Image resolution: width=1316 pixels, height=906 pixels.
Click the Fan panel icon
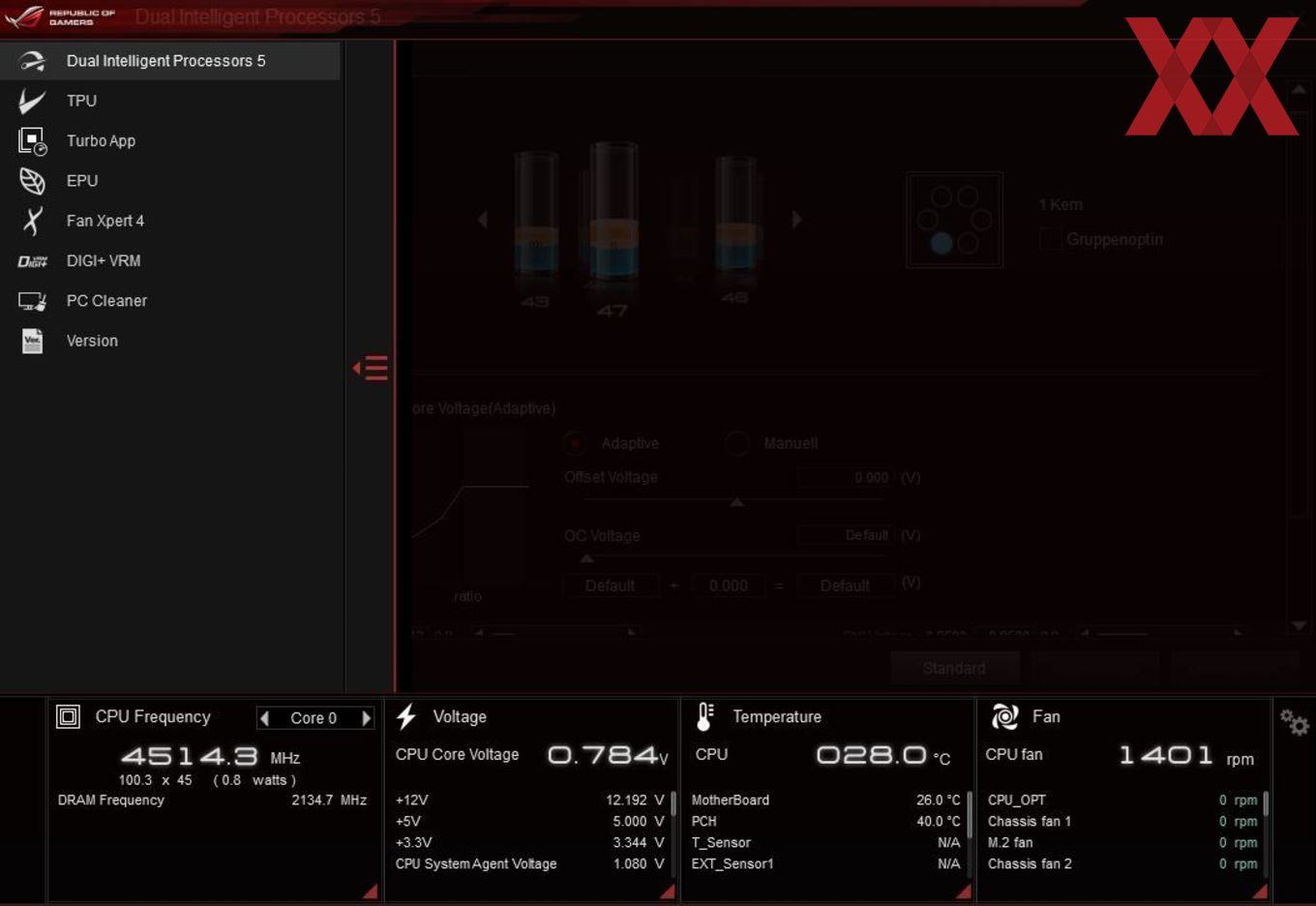[1005, 716]
